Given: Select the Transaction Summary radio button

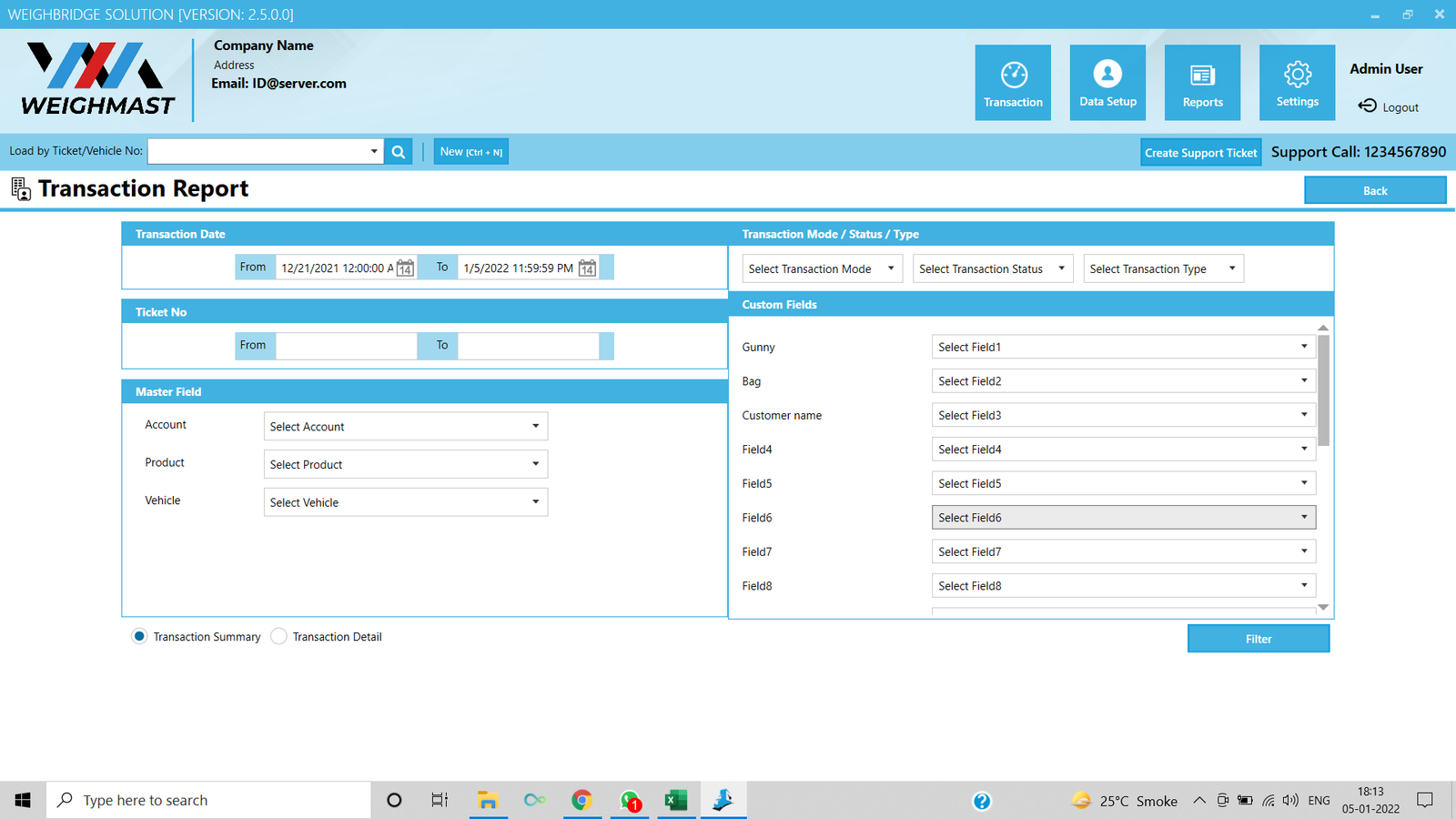Looking at the screenshot, I should (139, 636).
